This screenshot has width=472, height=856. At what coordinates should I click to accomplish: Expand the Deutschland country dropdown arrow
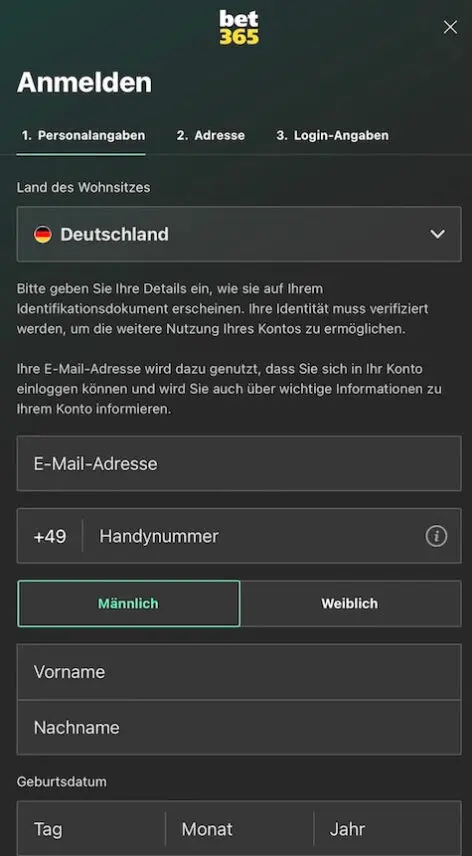pyautogui.click(x=438, y=234)
